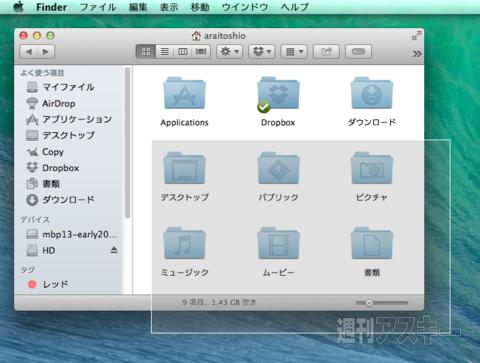Switch to list view
Viewport: 480px width, 363px height.
(x=165, y=52)
